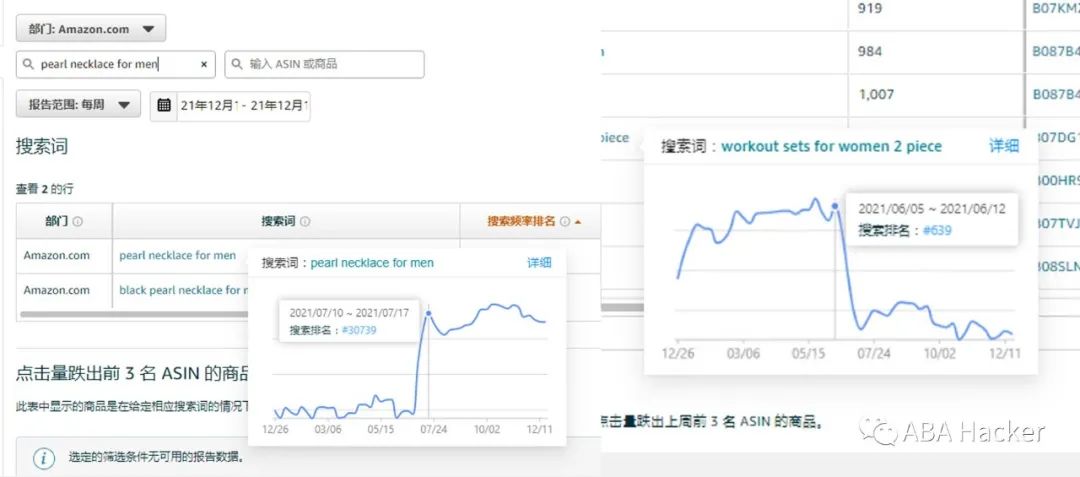
Task: Click 详细 in the workout sets chart popup
Action: [1004, 146]
